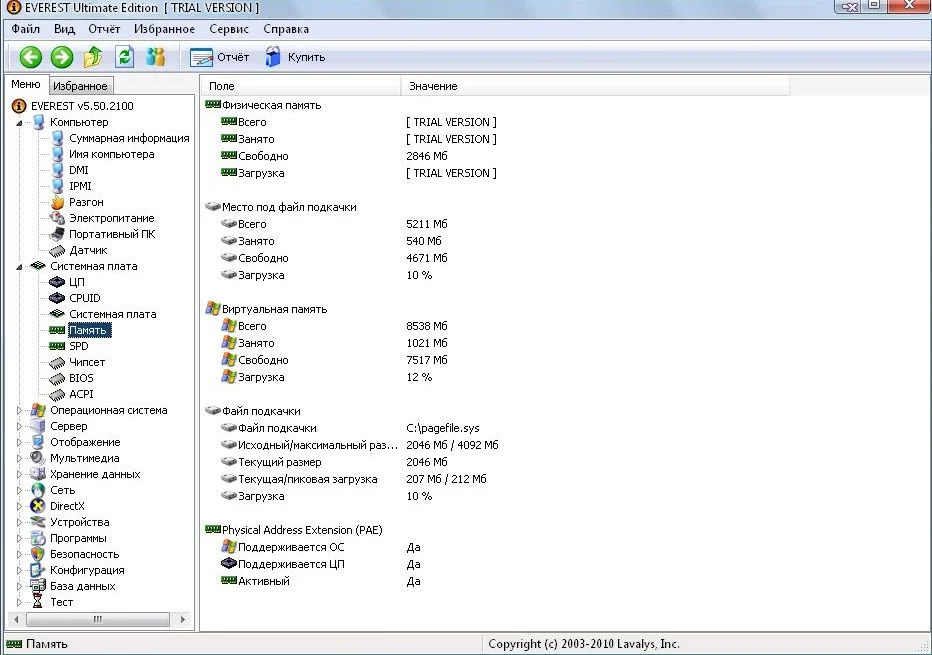Click the Электропитание icon
Image resolution: width=932 pixels, height=655 pixels.
(57, 218)
